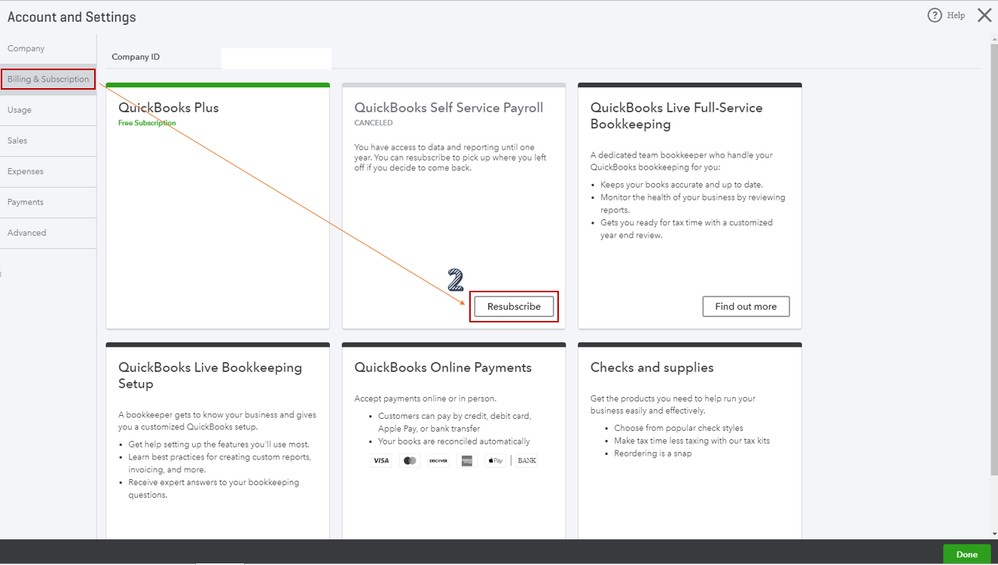Image resolution: width=998 pixels, height=565 pixels.
Task: Click the Company ID field
Action: pyautogui.click(x=276, y=57)
